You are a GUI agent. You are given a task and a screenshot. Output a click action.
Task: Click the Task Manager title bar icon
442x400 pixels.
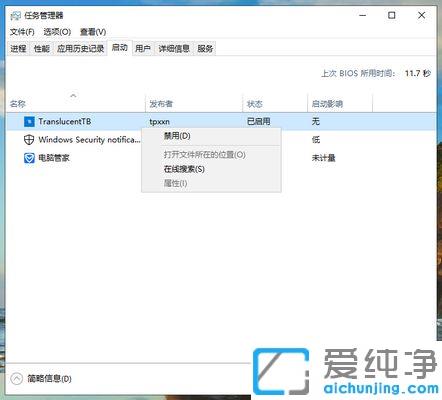tap(16, 16)
